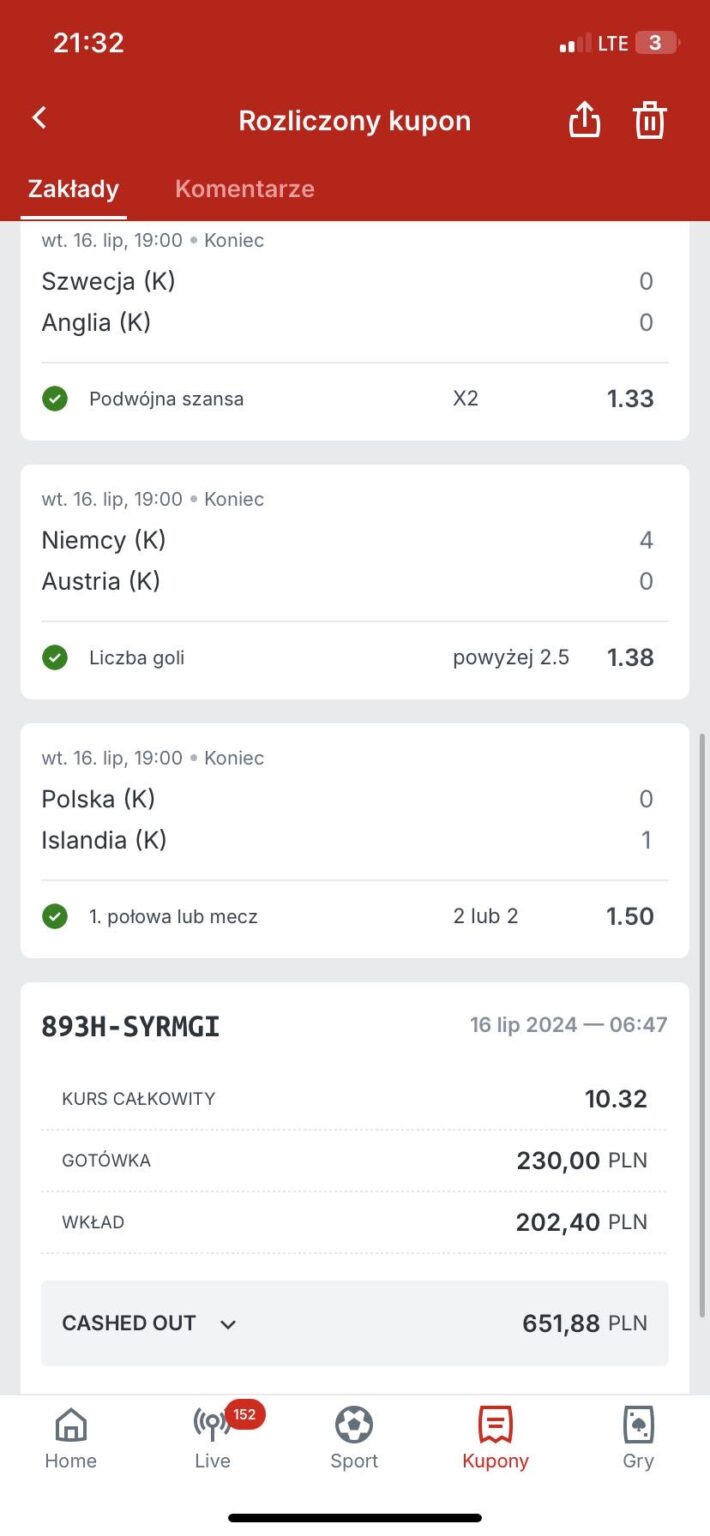This screenshot has height=1536, width=710.
Task: Delete coupon with trash icon
Action: [649, 120]
